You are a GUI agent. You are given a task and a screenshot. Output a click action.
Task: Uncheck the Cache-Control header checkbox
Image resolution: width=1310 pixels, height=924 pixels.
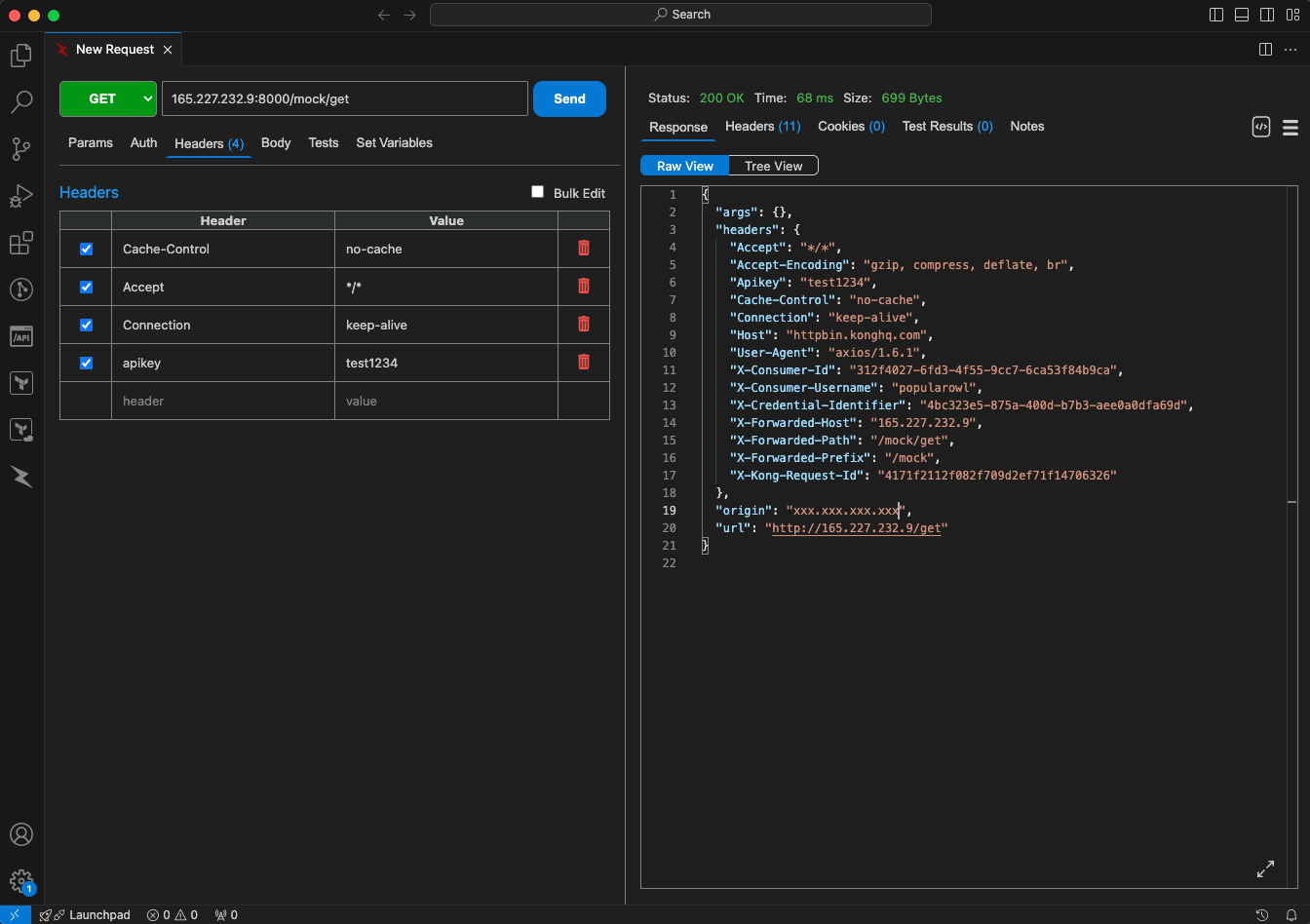(x=86, y=249)
